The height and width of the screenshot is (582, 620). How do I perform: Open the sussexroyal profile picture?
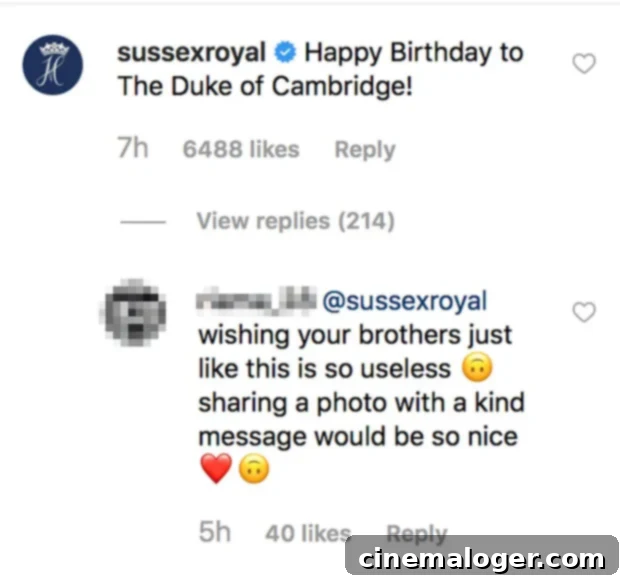coord(53,65)
